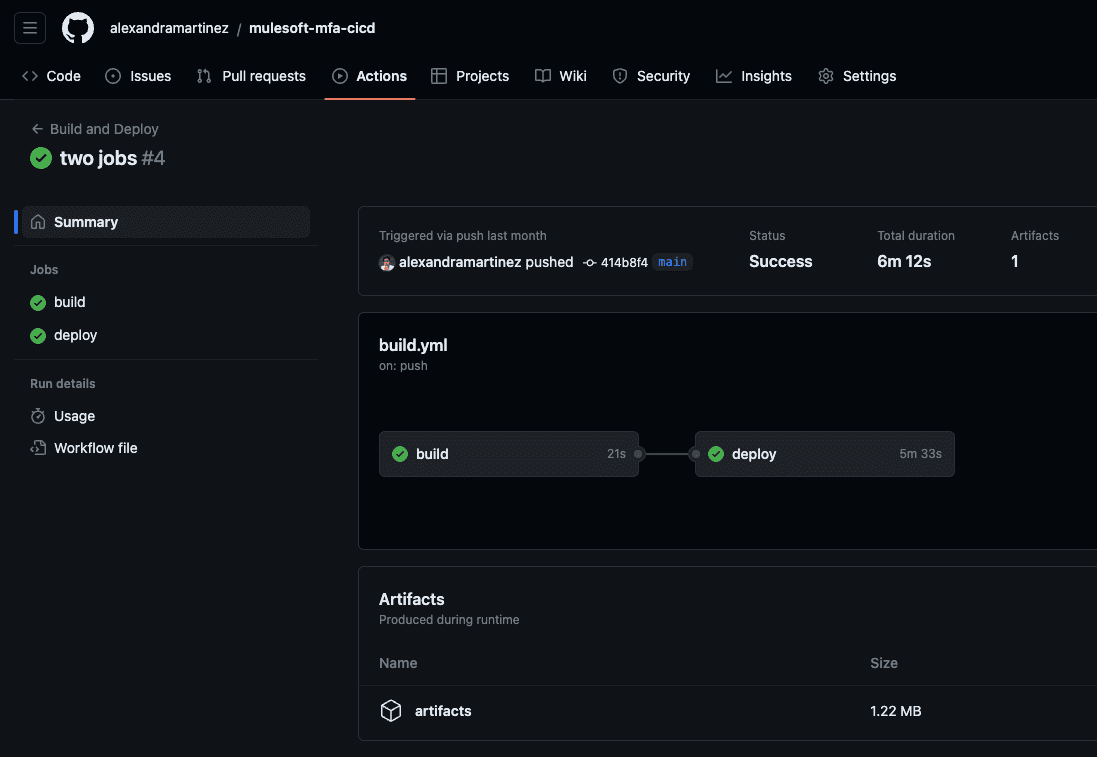This screenshot has width=1097, height=757.
Task: Open the mulesoft-mfa-cicd repository link
Action: (x=312, y=28)
